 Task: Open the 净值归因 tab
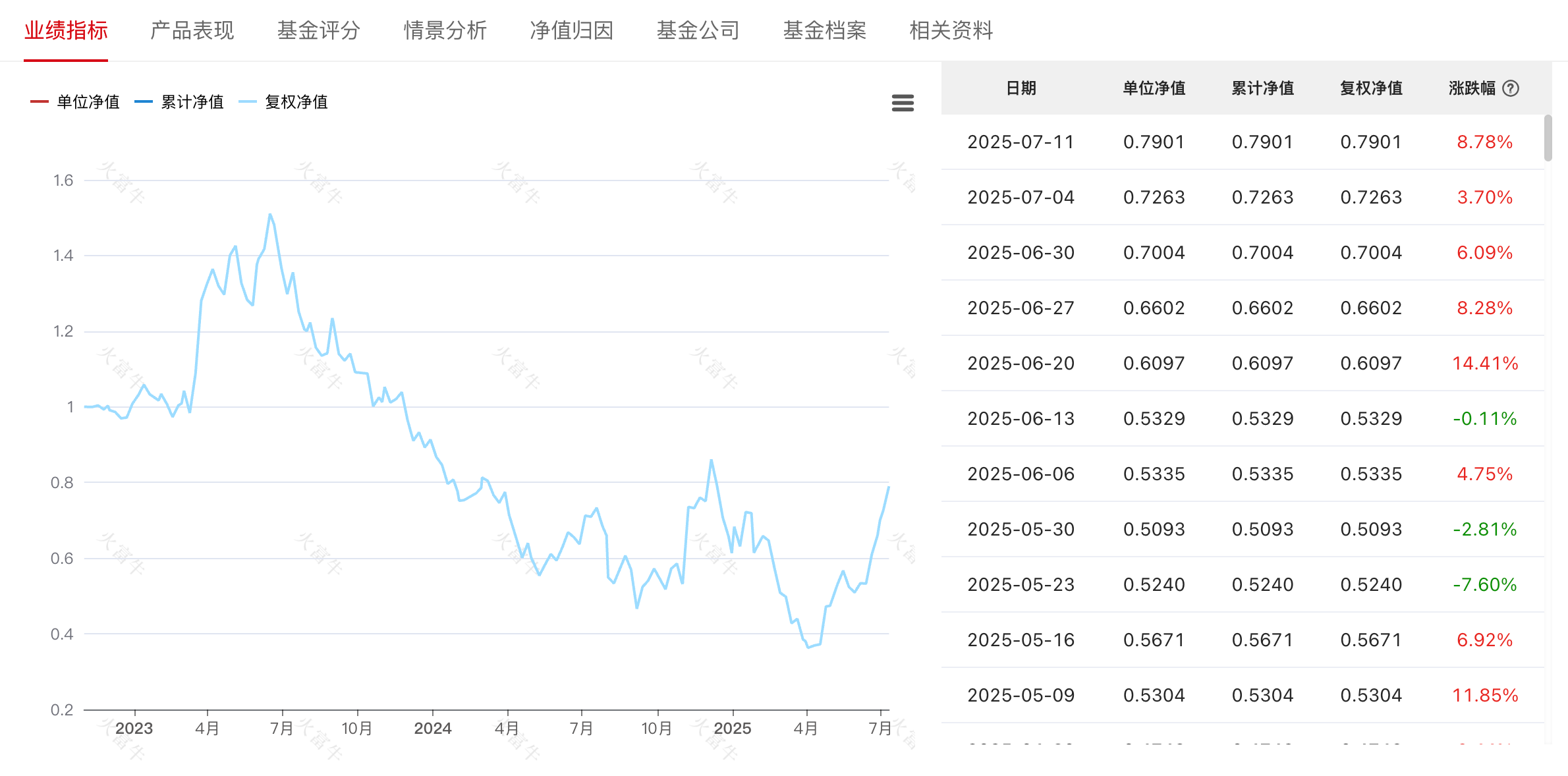pos(571,30)
